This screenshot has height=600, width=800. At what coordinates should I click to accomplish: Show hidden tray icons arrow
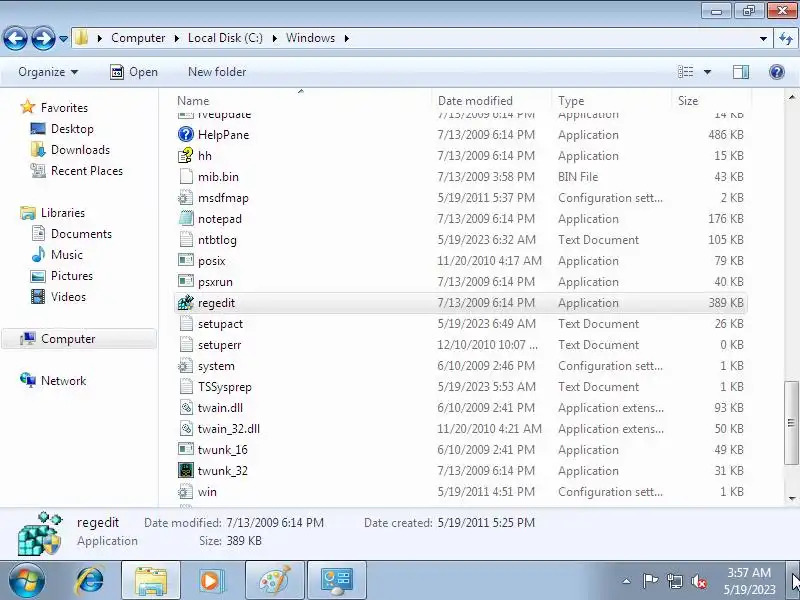(x=627, y=581)
